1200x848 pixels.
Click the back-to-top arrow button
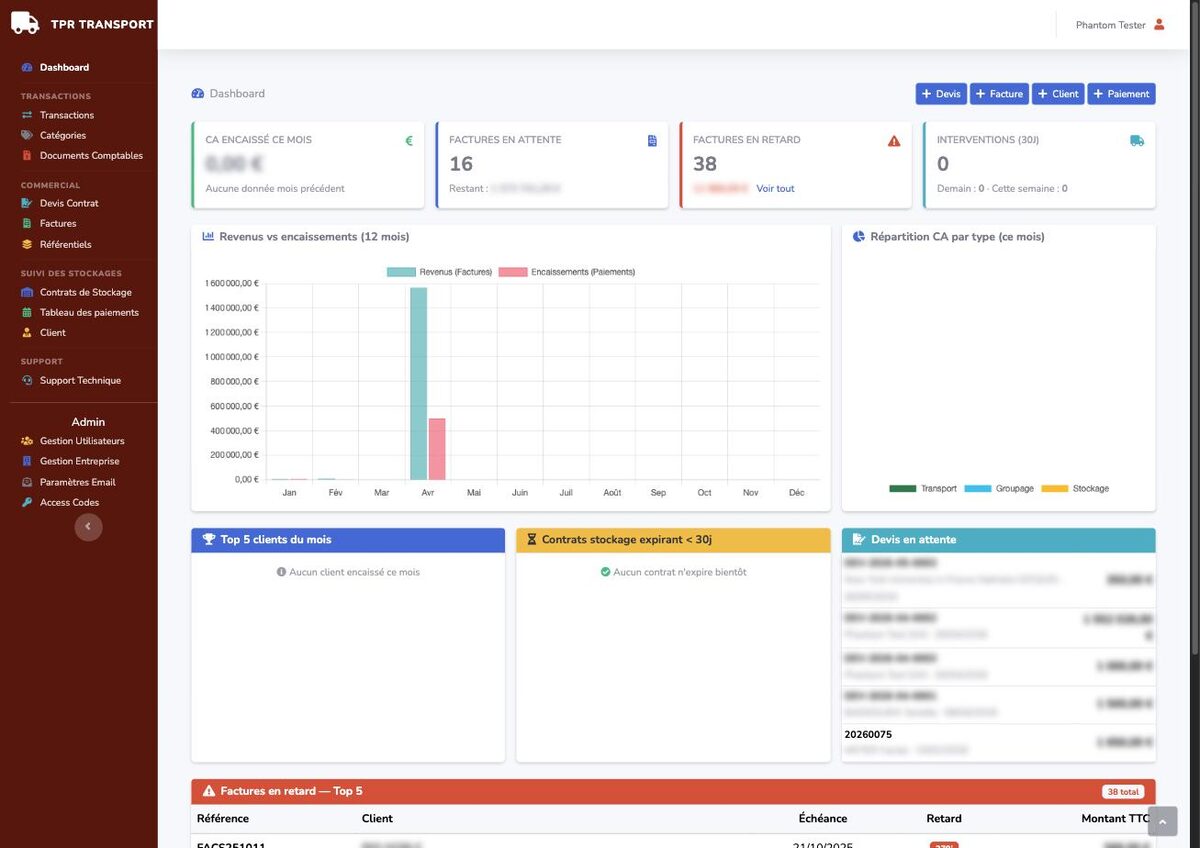coord(1162,821)
